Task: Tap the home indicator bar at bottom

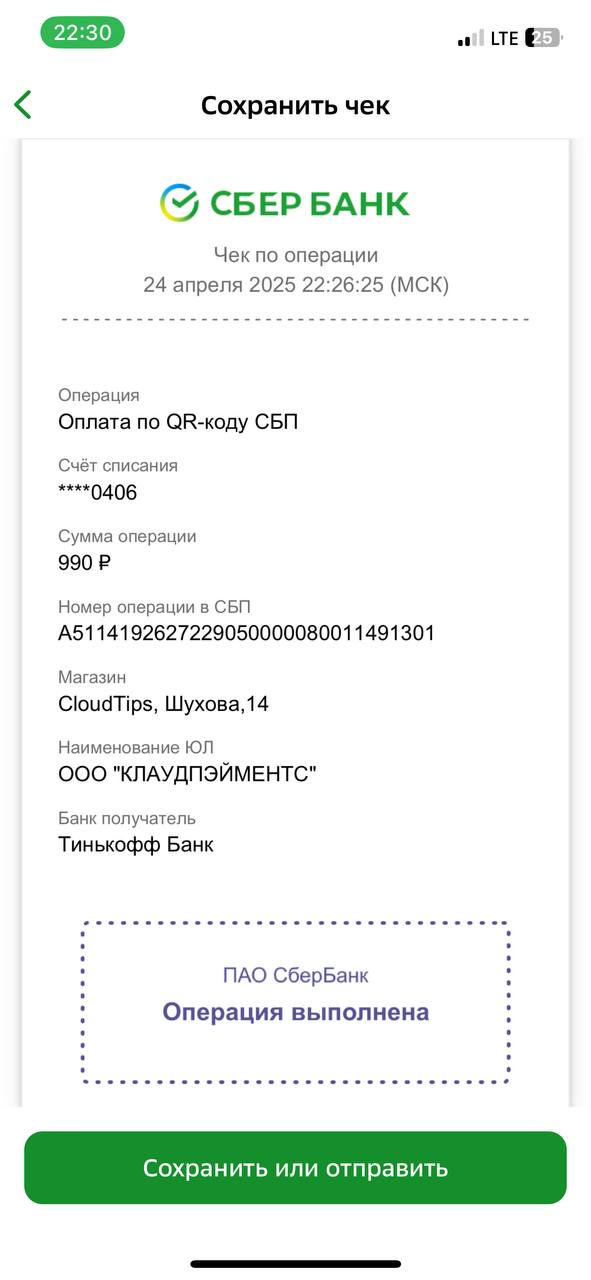Action: (x=296, y=1264)
